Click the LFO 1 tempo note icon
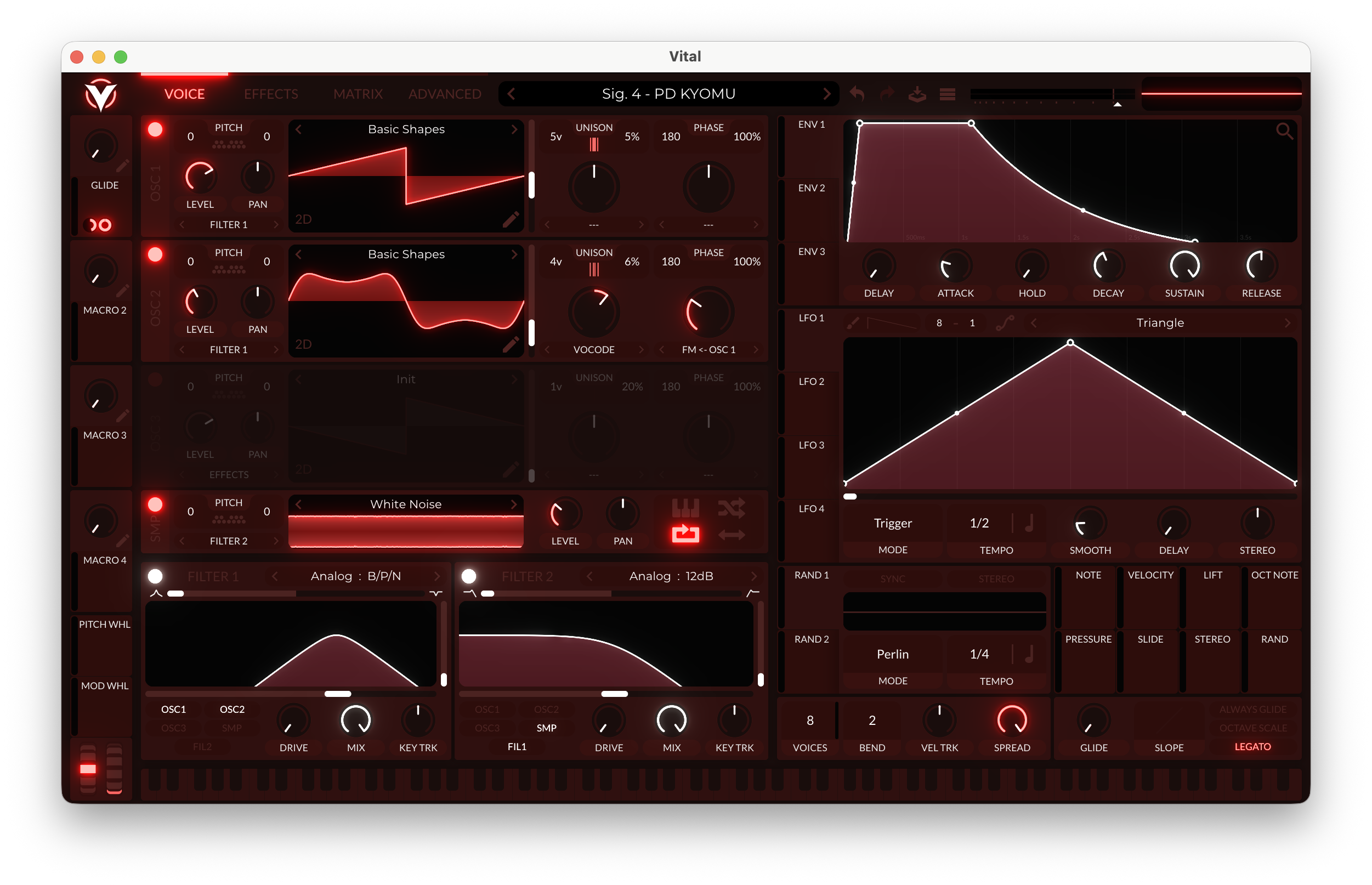1372x885 pixels. click(1030, 523)
